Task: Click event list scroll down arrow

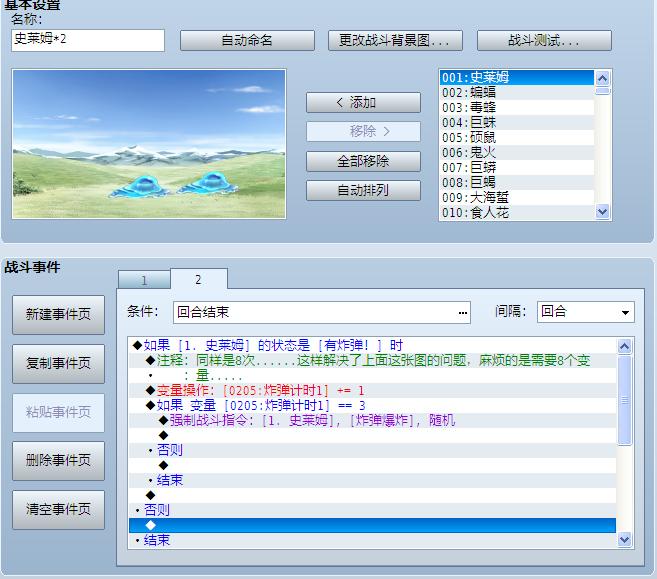Action: click(624, 540)
